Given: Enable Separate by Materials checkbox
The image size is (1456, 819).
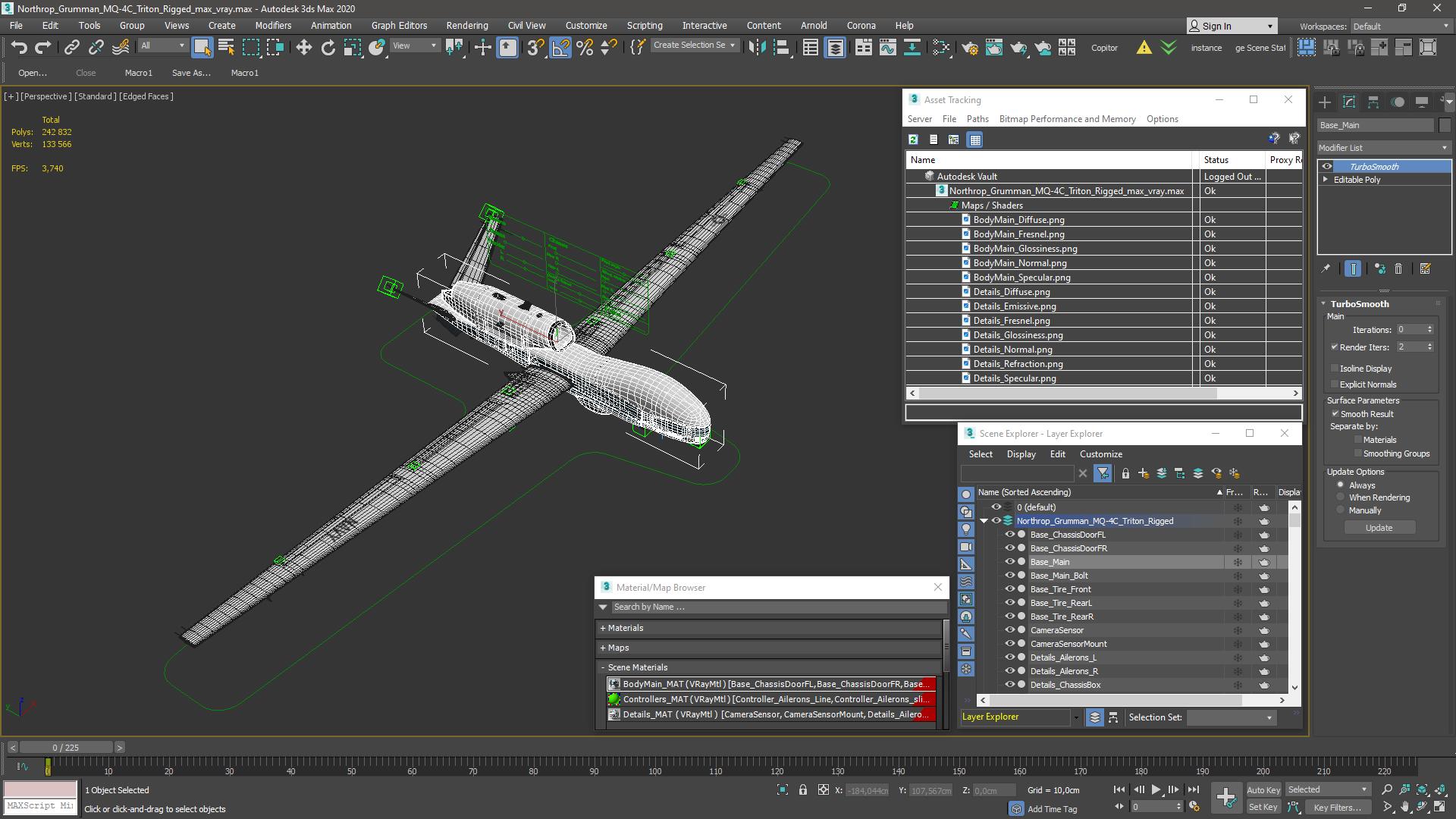Looking at the screenshot, I should click(x=1358, y=440).
